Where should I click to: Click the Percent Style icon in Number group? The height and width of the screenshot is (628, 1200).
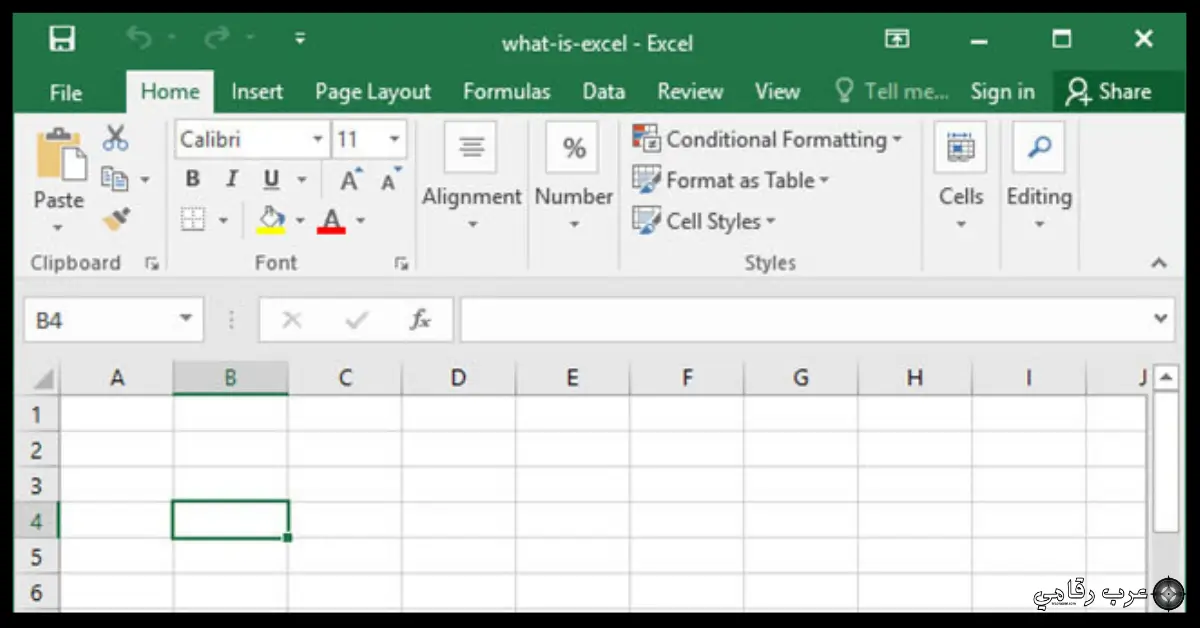pos(572,147)
